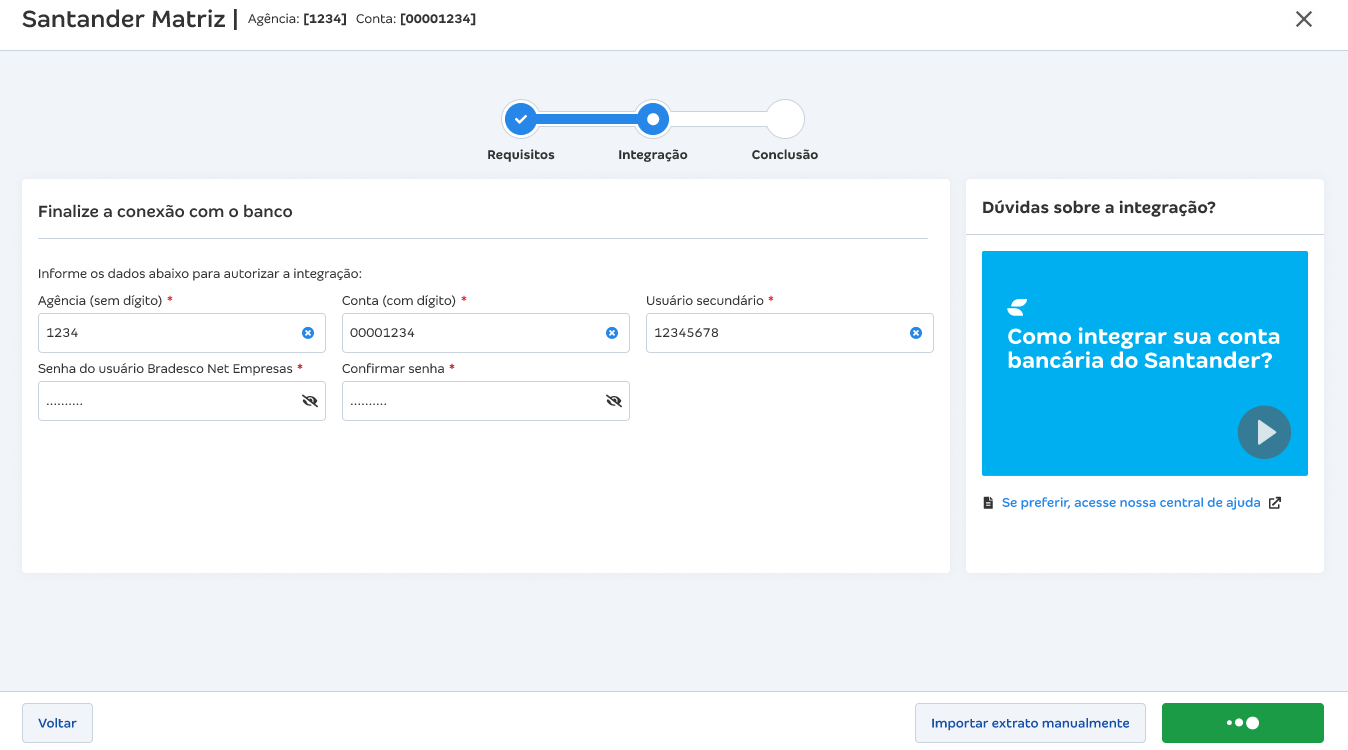Select the Usuário secundário text field

pos(775,333)
